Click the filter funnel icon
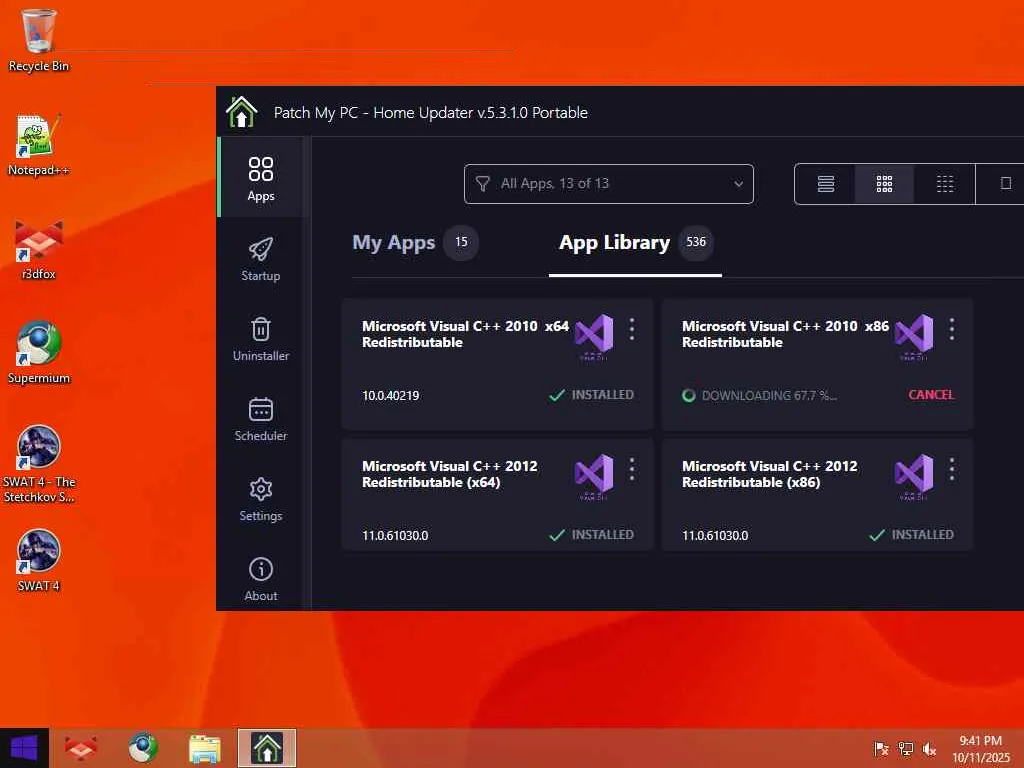Screen dimensions: 1024x768 pyautogui.click(x=483, y=184)
